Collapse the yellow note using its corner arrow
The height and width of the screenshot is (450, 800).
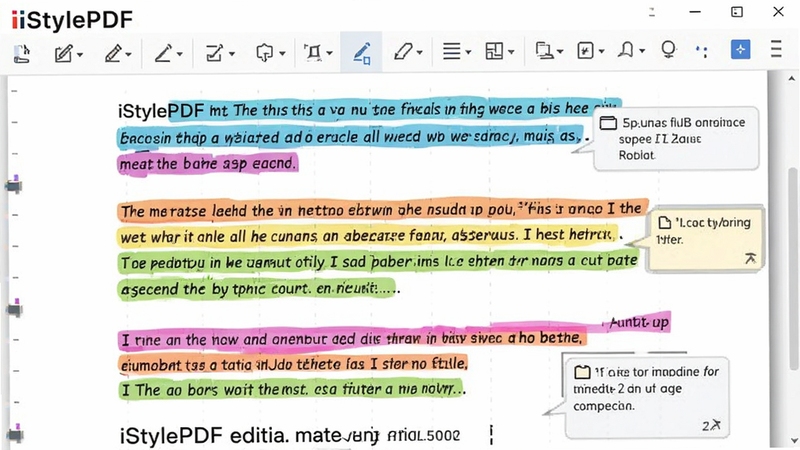[751, 258]
